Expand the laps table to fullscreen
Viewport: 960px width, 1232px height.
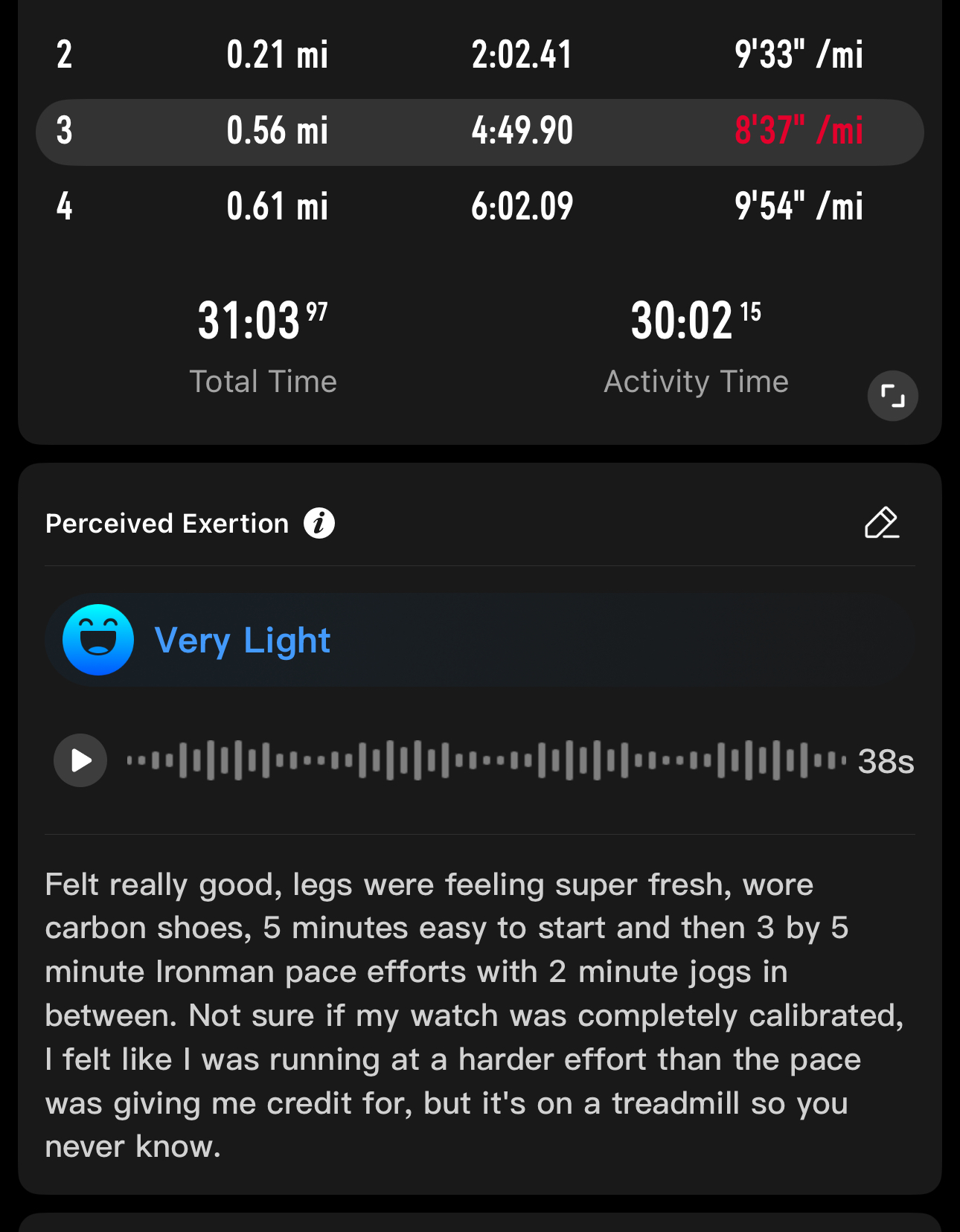point(892,396)
